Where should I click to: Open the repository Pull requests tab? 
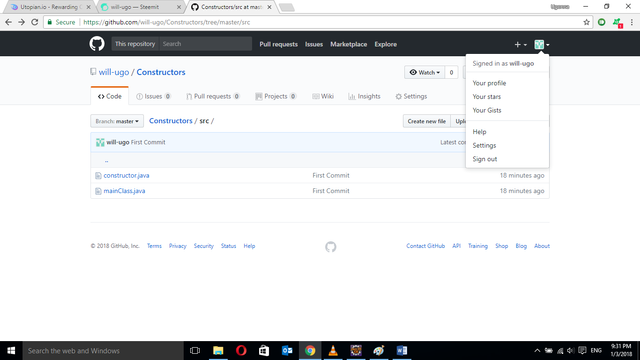[x=213, y=96]
